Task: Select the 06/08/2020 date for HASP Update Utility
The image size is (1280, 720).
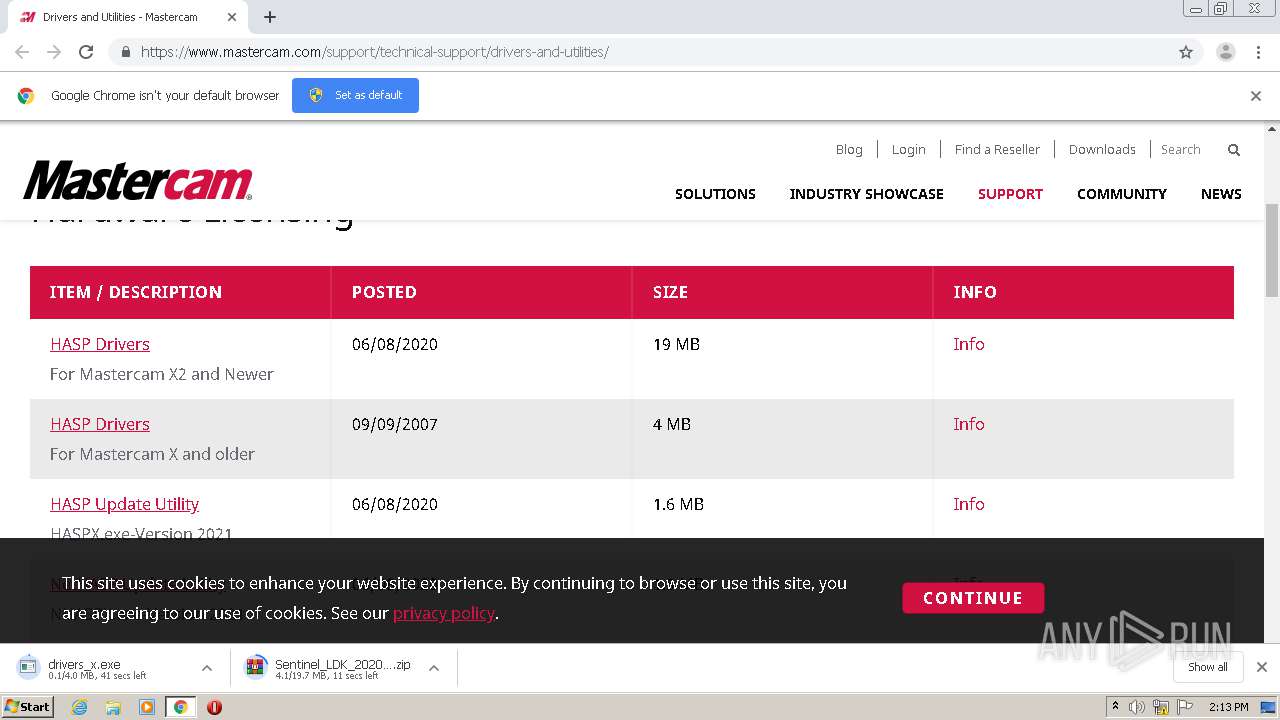Action: click(395, 504)
